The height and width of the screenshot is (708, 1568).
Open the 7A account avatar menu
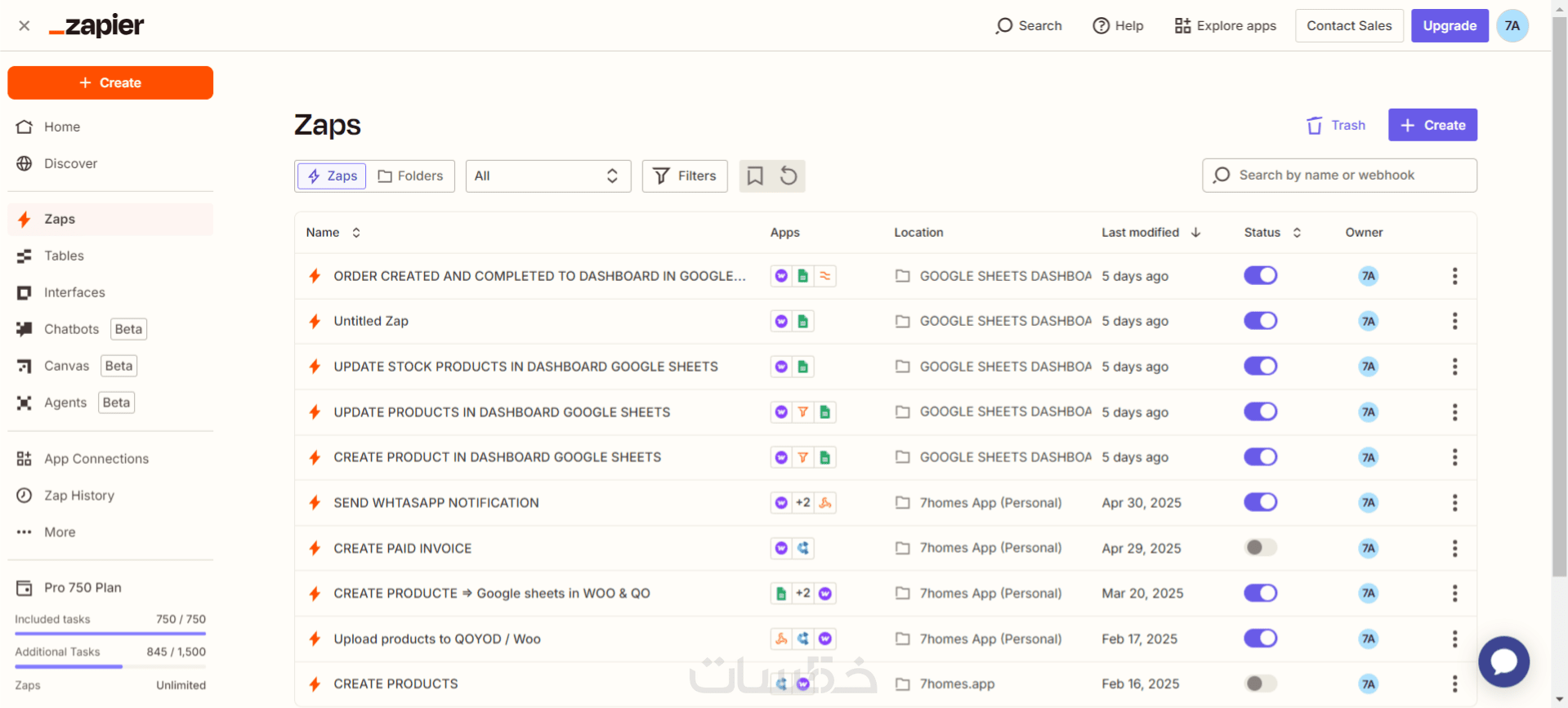tap(1512, 26)
